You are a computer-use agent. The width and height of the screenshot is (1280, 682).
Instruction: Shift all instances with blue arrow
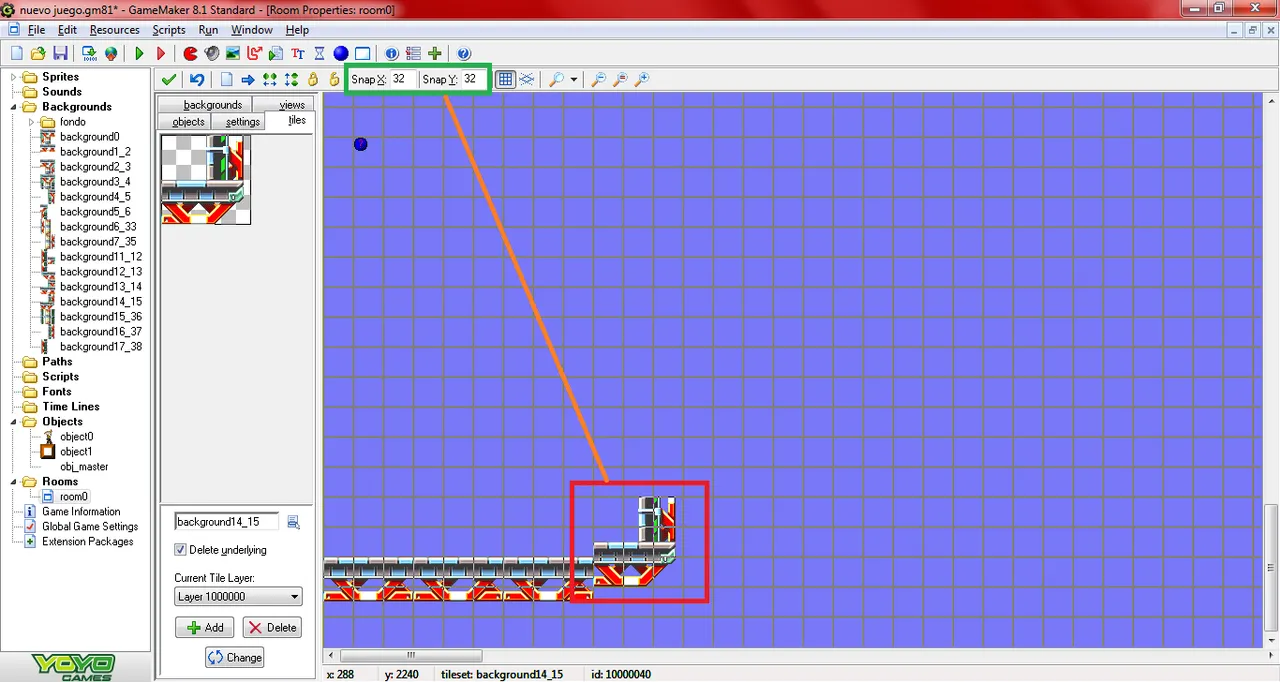point(248,79)
